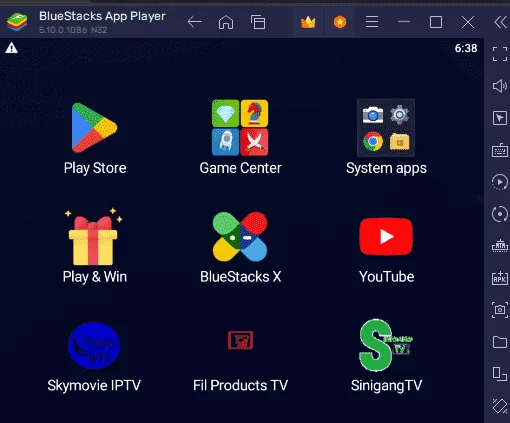The image size is (510, 423).
Task: Click the warning triangle notification
Action: (x=11, y=48)
